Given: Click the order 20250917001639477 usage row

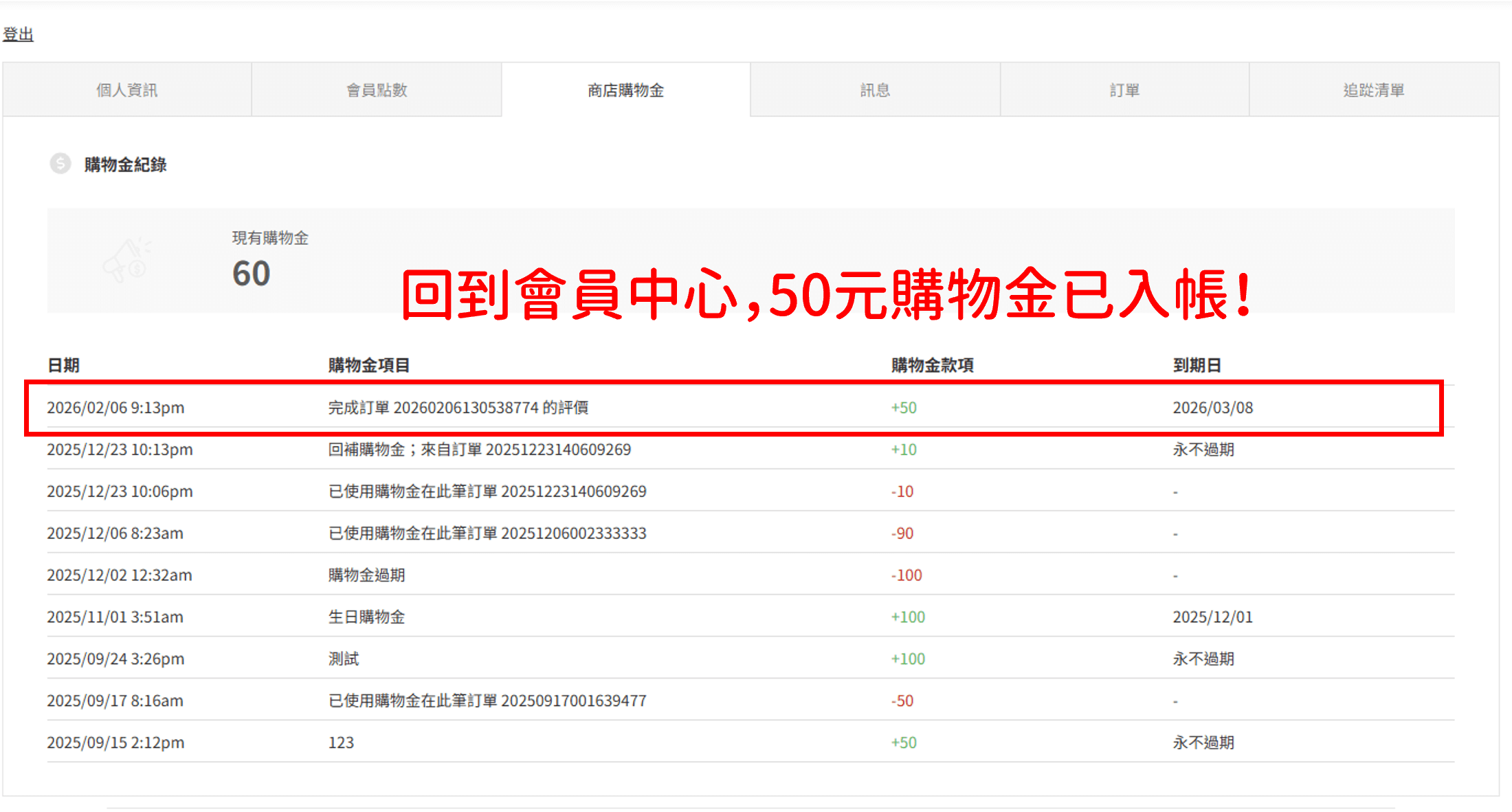Looking at the screenshot, I should click(x=487, y=701).
